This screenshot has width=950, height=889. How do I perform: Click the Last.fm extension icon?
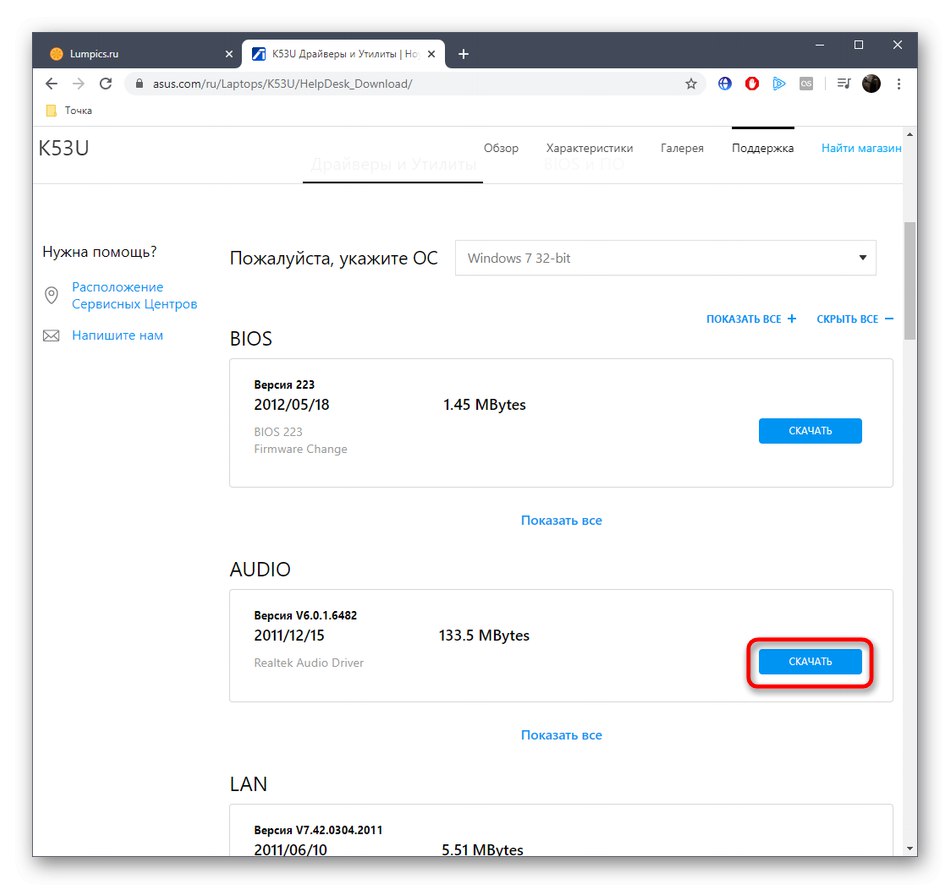point(806,83)
